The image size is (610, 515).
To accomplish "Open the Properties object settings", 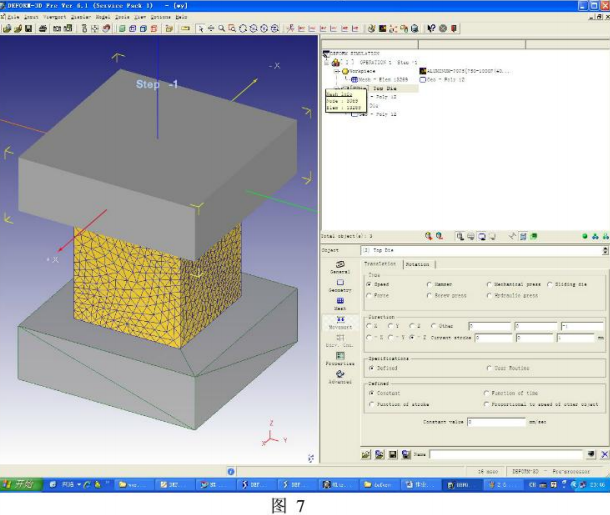I will click(340, 359).
